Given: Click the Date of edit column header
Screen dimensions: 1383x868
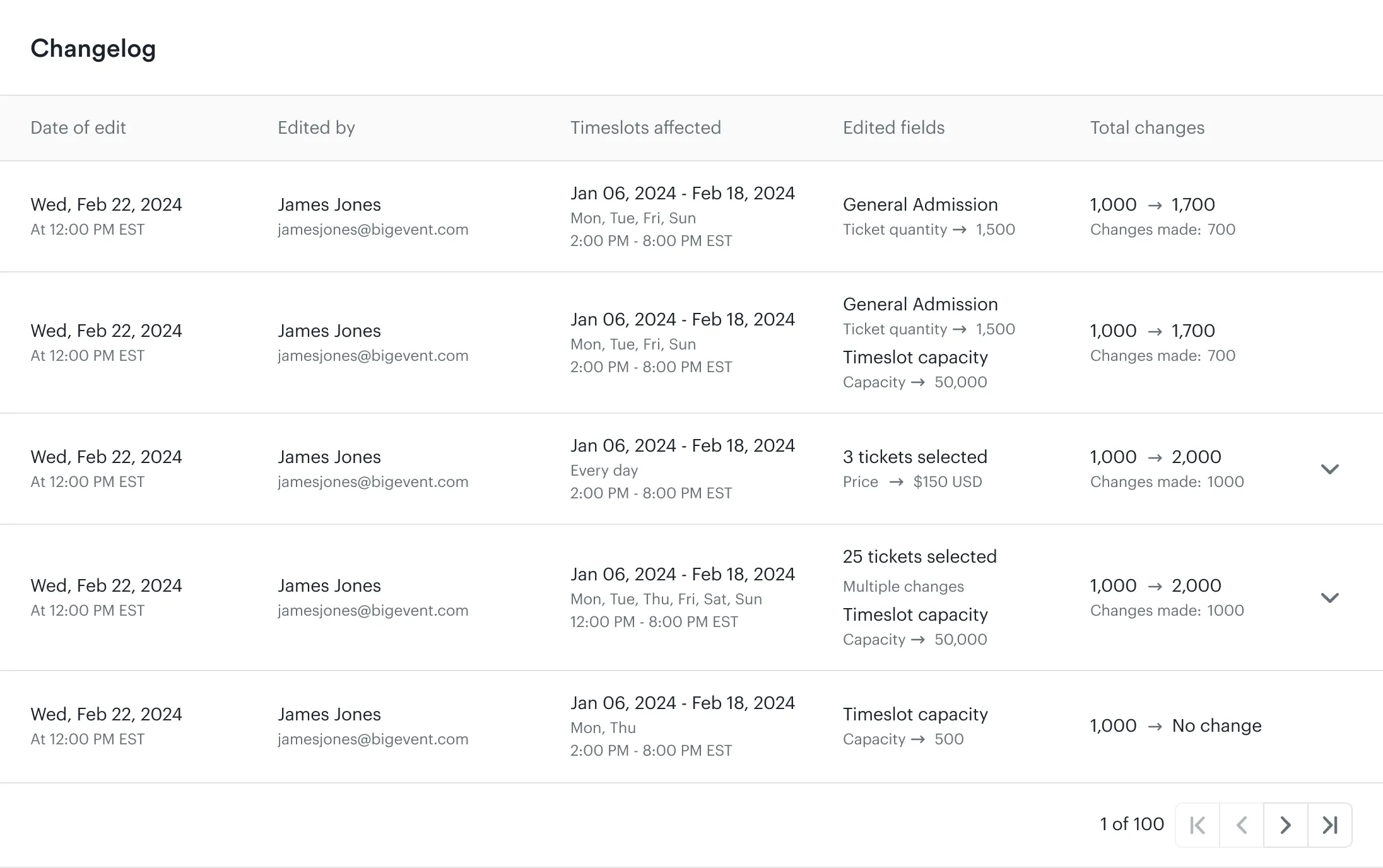Looking at the screenshot, I should pos(78,128).
